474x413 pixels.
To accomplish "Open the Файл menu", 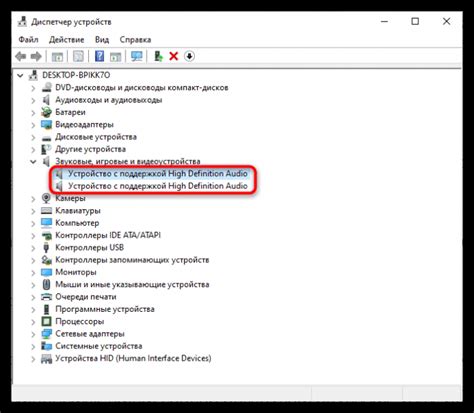I will 28,40.
